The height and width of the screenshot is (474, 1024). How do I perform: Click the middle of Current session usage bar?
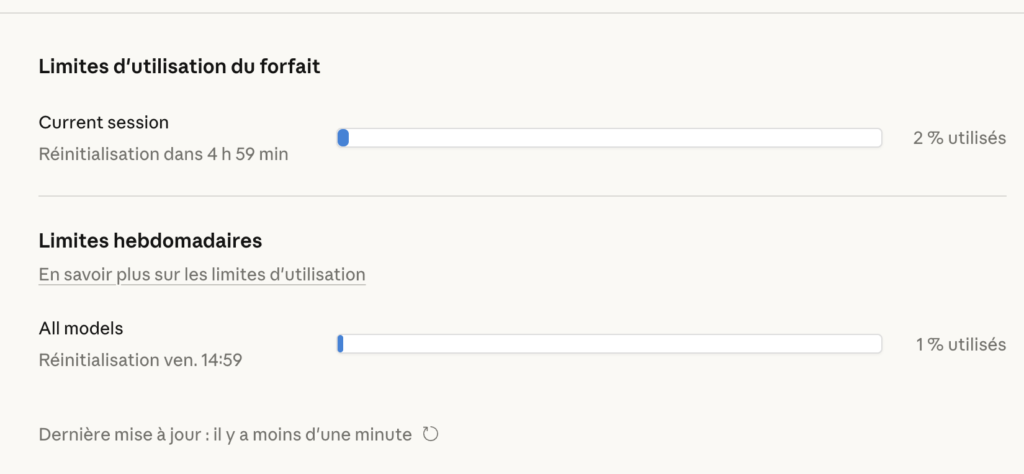[609, 138]
